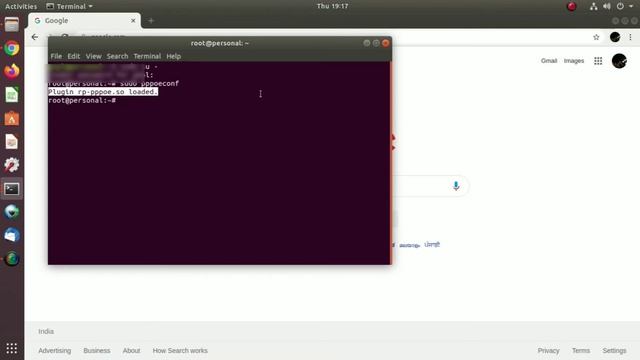This screenshot has height=360, width=640.
Task: Open power icon in top bar
Action: point(620,6)
